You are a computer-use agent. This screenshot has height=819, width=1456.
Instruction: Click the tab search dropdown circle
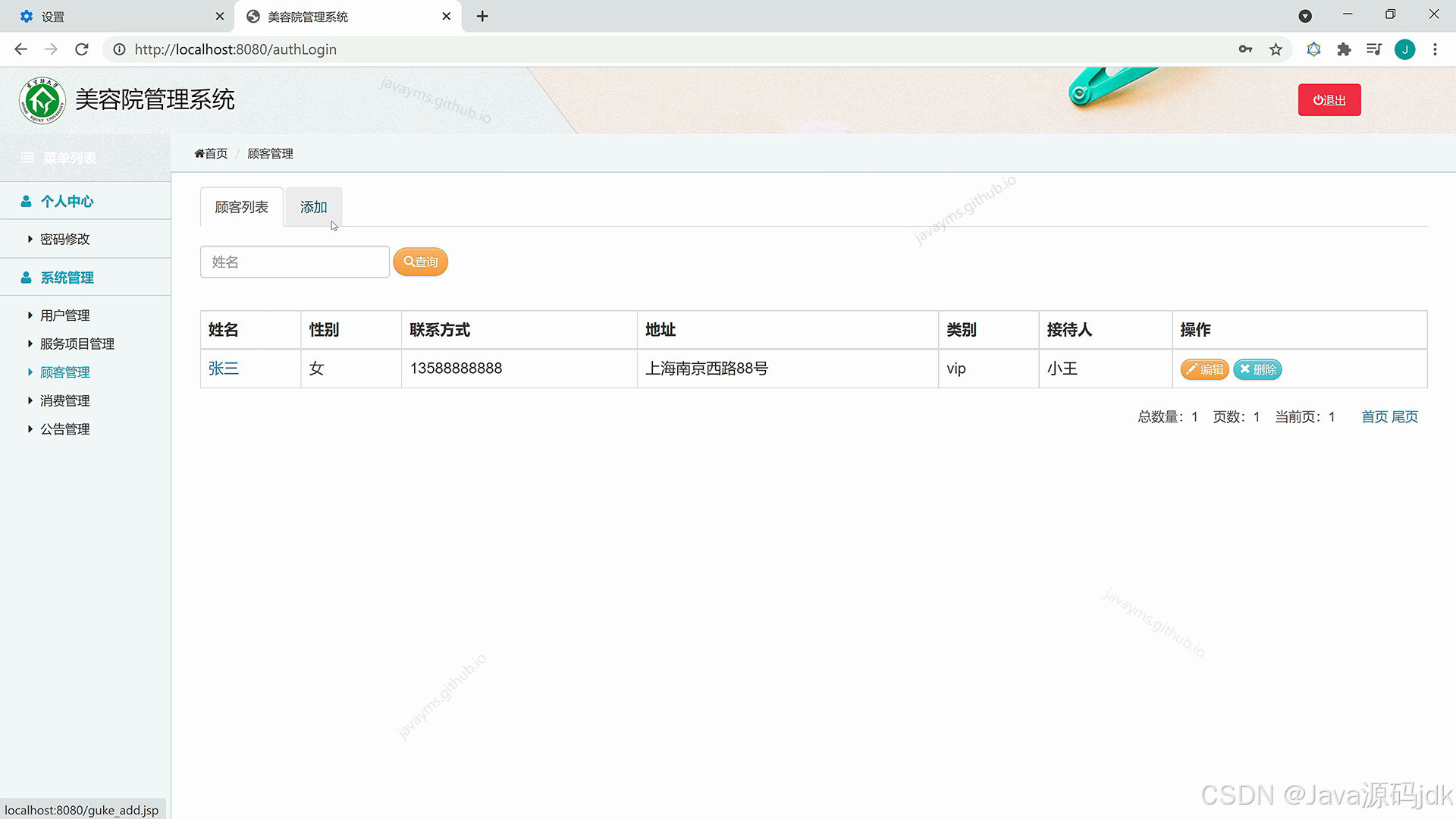click(1305, 16)
